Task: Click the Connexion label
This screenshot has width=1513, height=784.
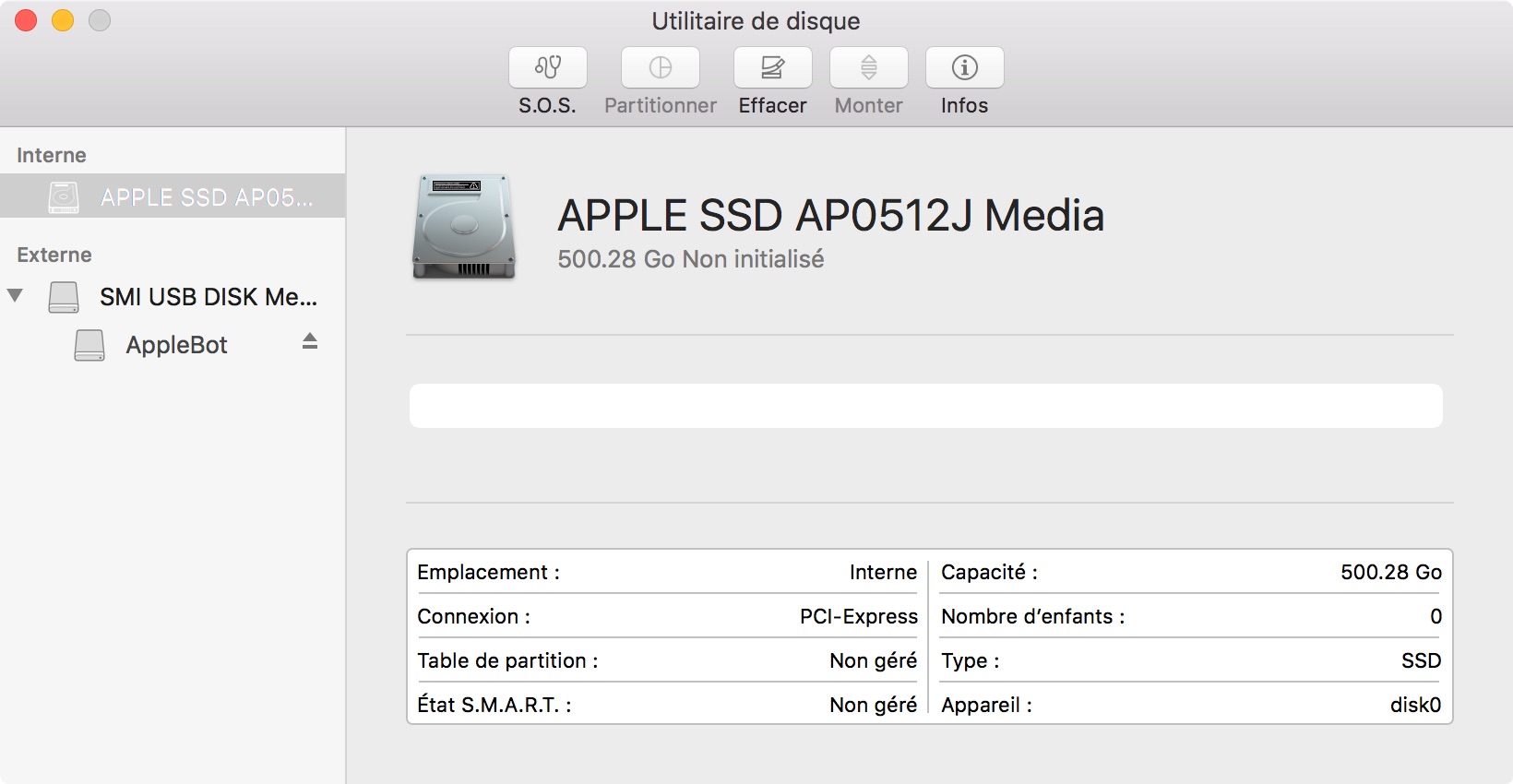Action: 473,616
